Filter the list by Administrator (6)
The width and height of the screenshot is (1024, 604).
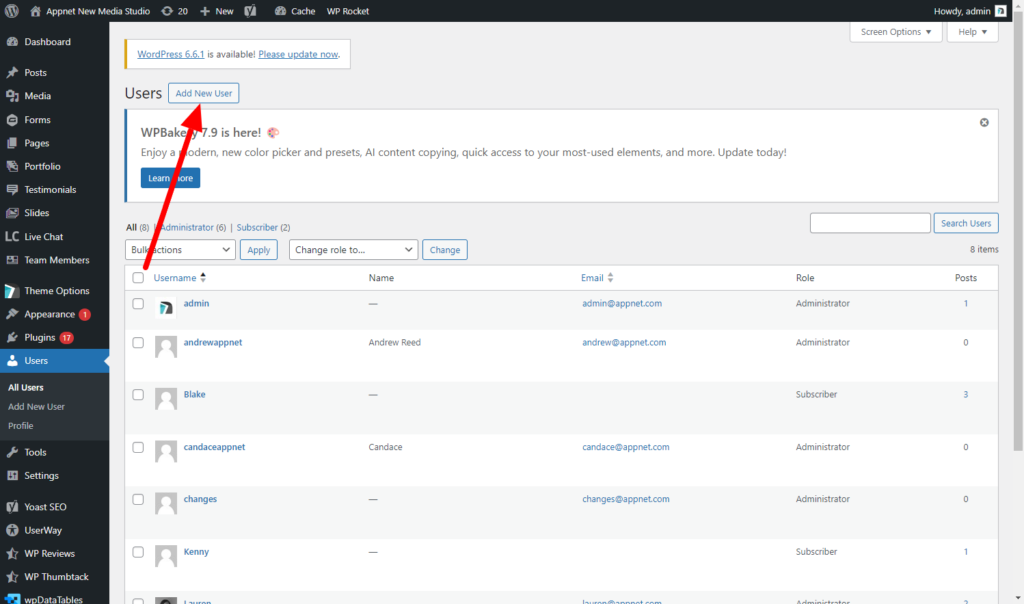pos(193,227)
